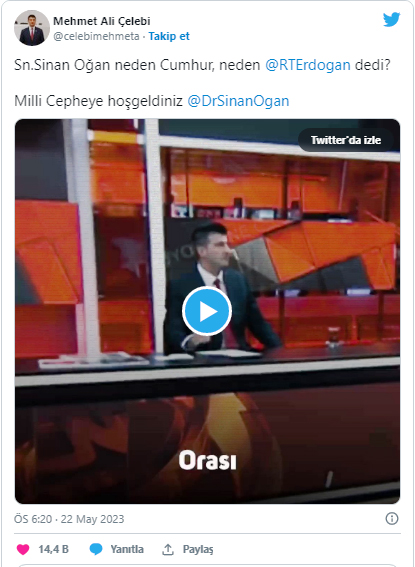Click the Yanıtla reply label
This screenshot has height=567, width=415.
pyautogui.click(x=127, y=549)
